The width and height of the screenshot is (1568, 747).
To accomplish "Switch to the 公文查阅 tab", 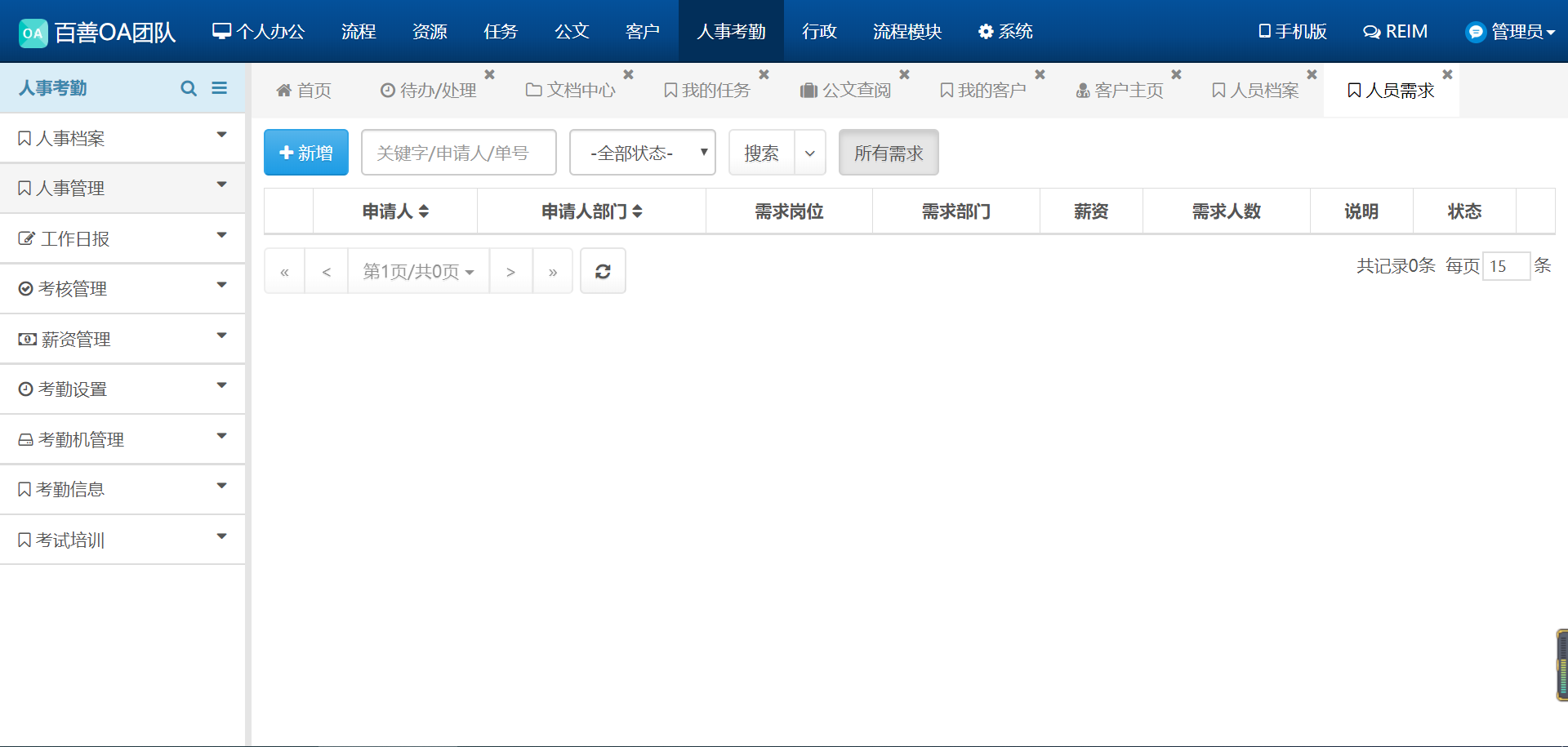I will pyautogui.click(x=846, y=90).
